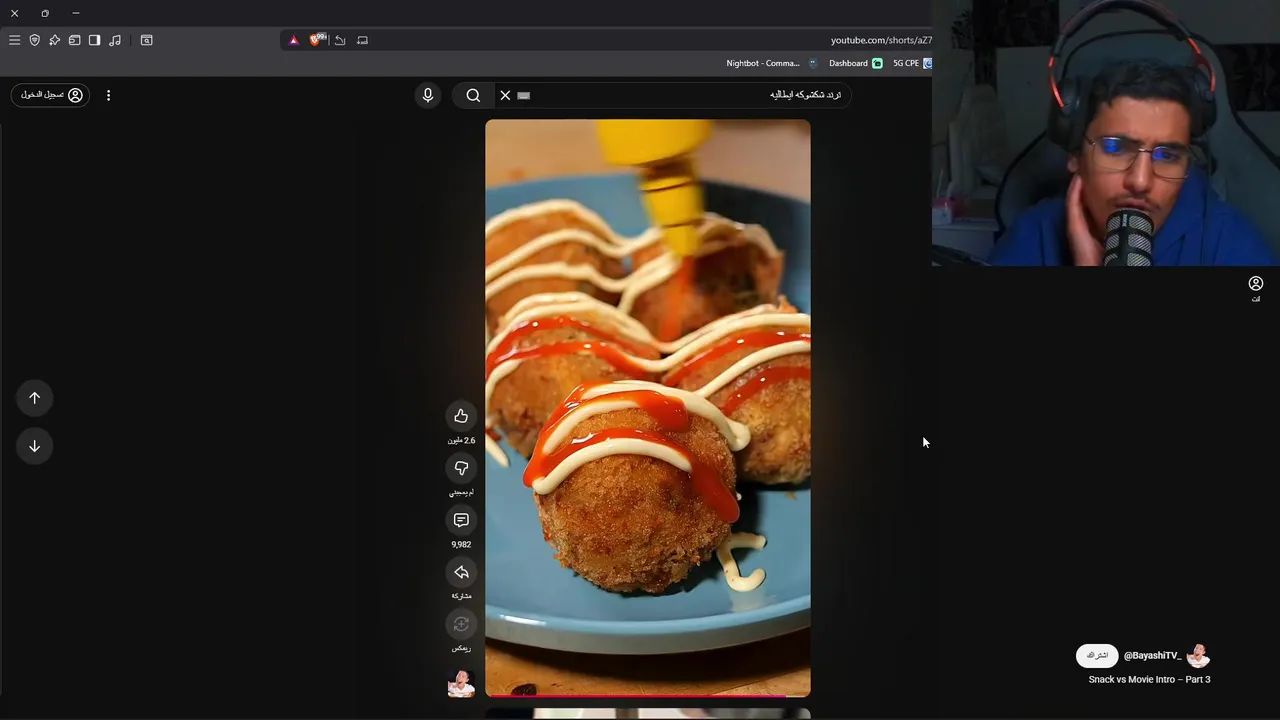Click the Snack vs Movie Intro title
The image size is (1280, 720).
(1149, 680)
